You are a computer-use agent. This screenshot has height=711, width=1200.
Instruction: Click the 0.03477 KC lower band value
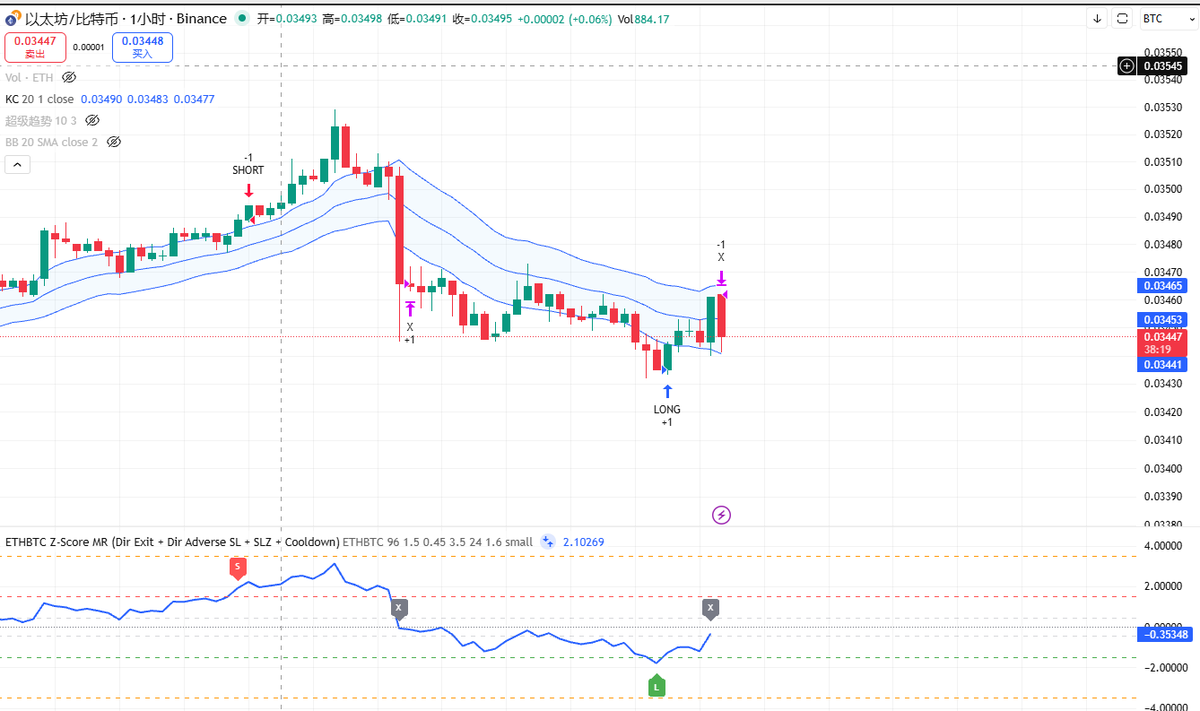click(196, 99)
